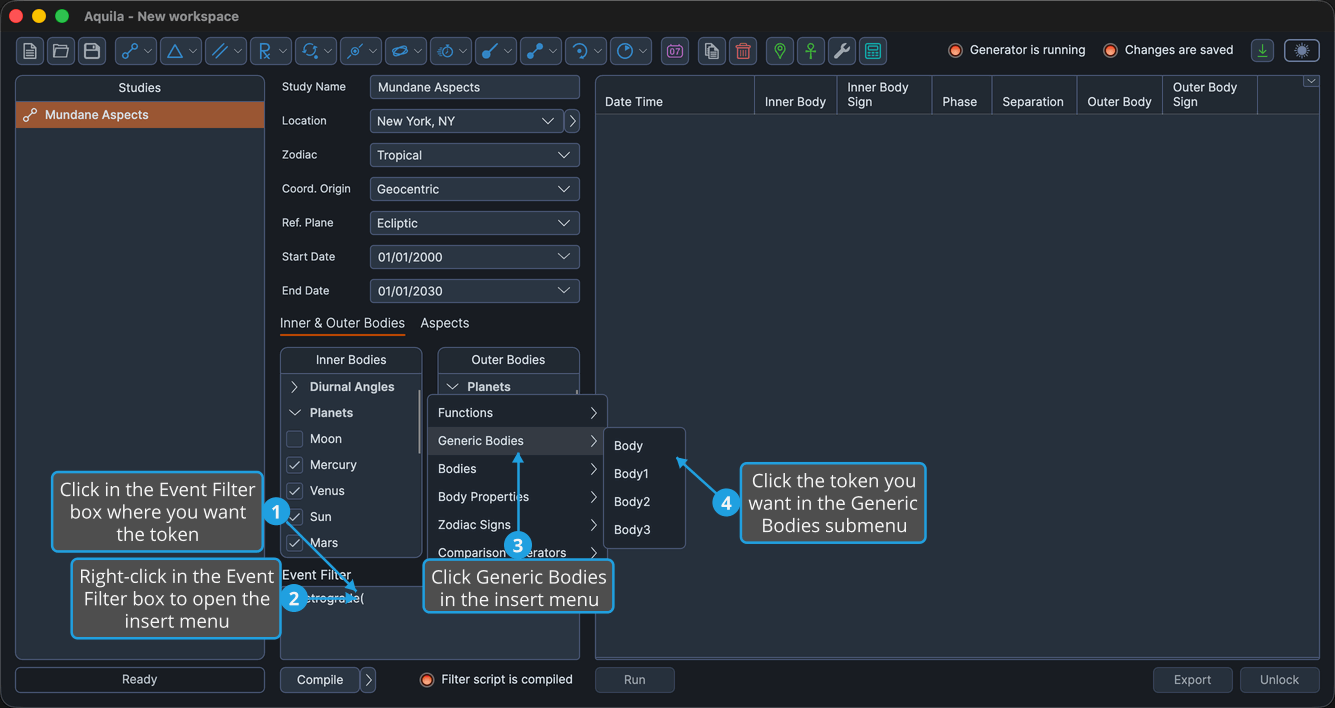Click the dot with diagonal line icon
Image resolution: width=1335 pixels, height=708 pixels.
[x=496, y=51]
